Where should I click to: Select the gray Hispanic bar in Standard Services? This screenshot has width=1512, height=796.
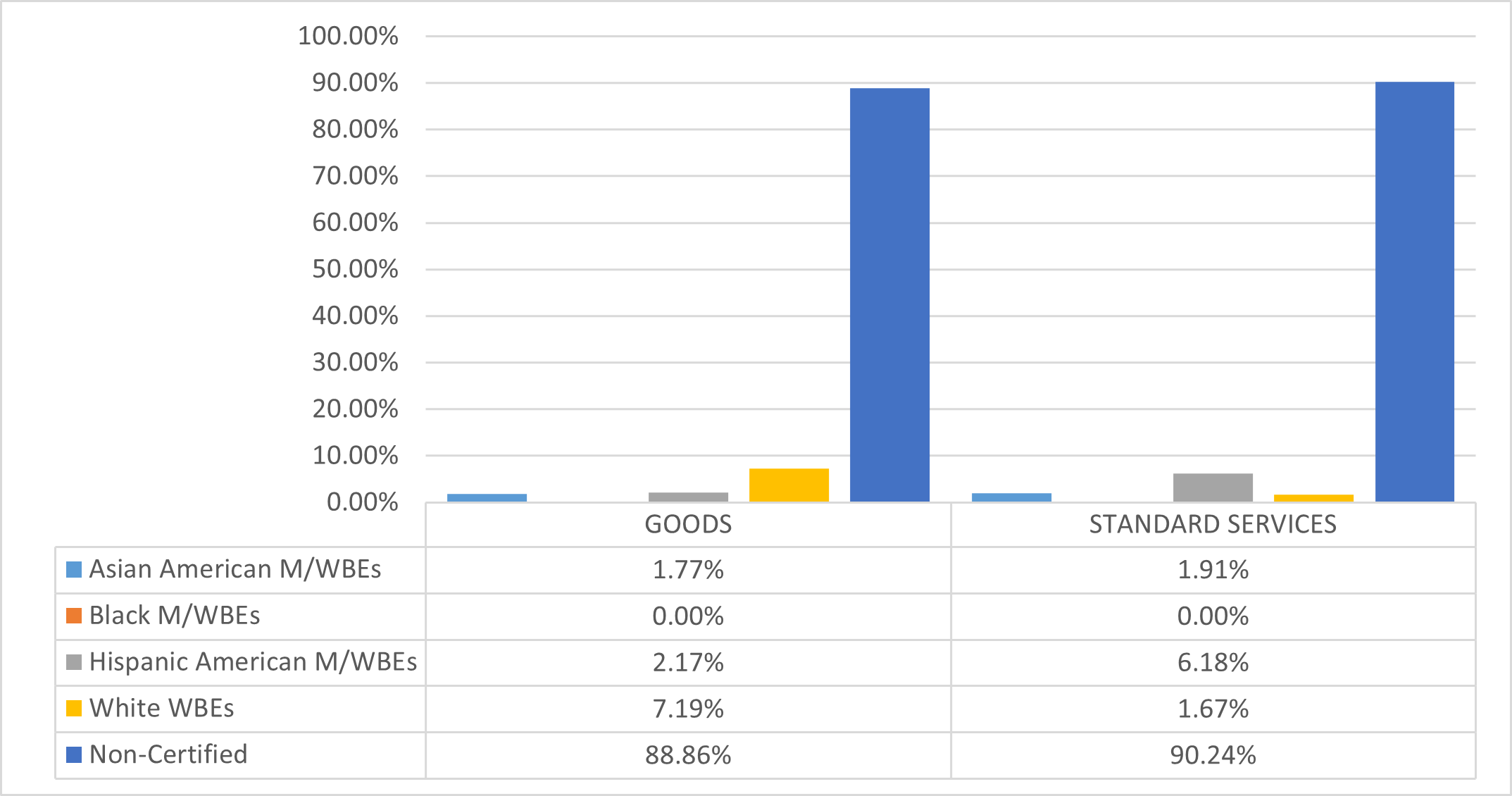(x=1213, y=487)
